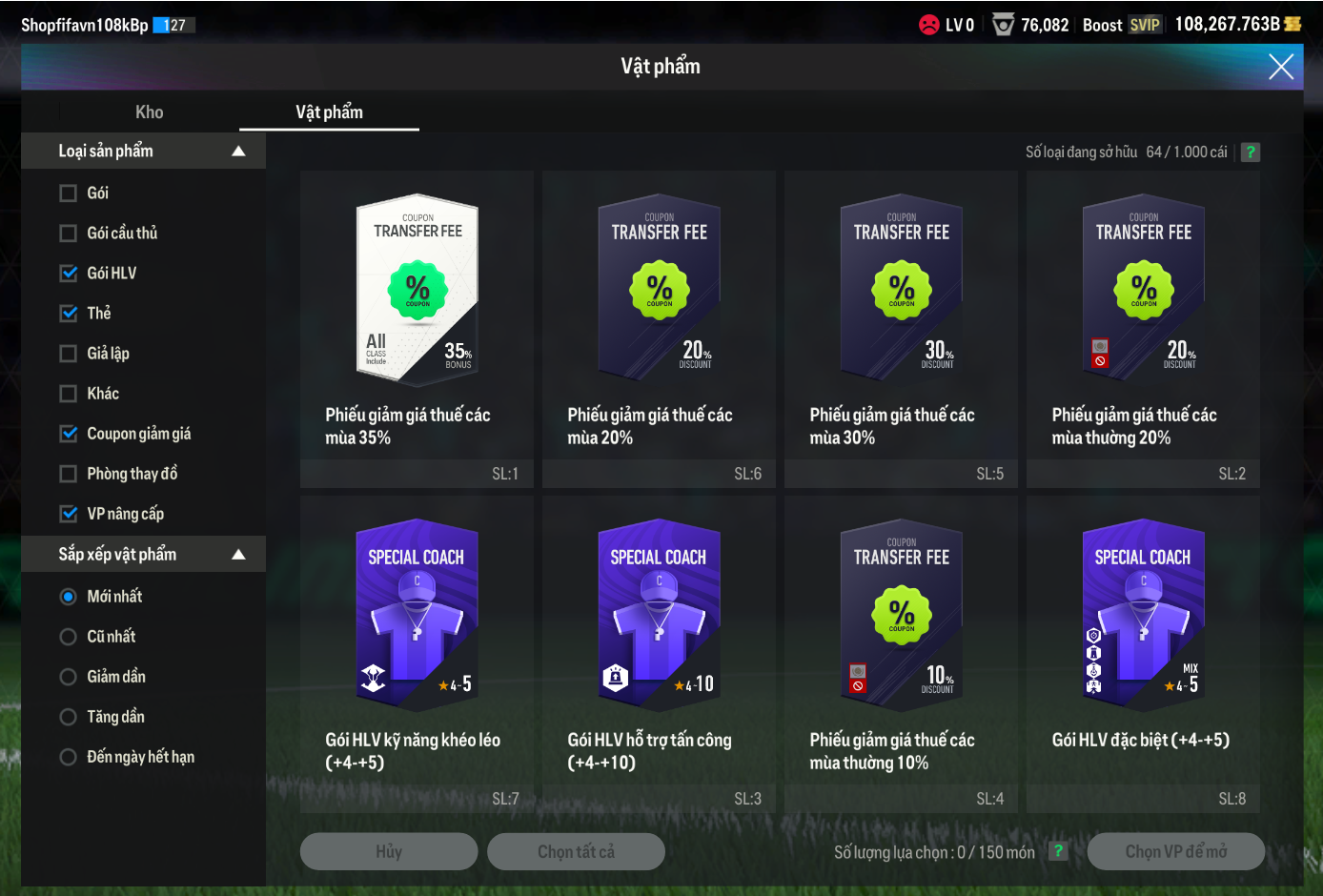Image resolution: width=1323 pixels, height=896 pixels.
Task: Collapse the Loại sản phẩm section
Action: tap(238, 152)
